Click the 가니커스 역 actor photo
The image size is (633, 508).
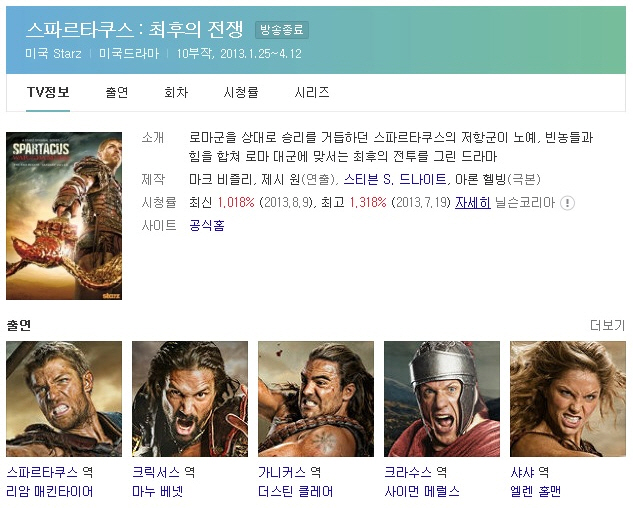(316, 399)
